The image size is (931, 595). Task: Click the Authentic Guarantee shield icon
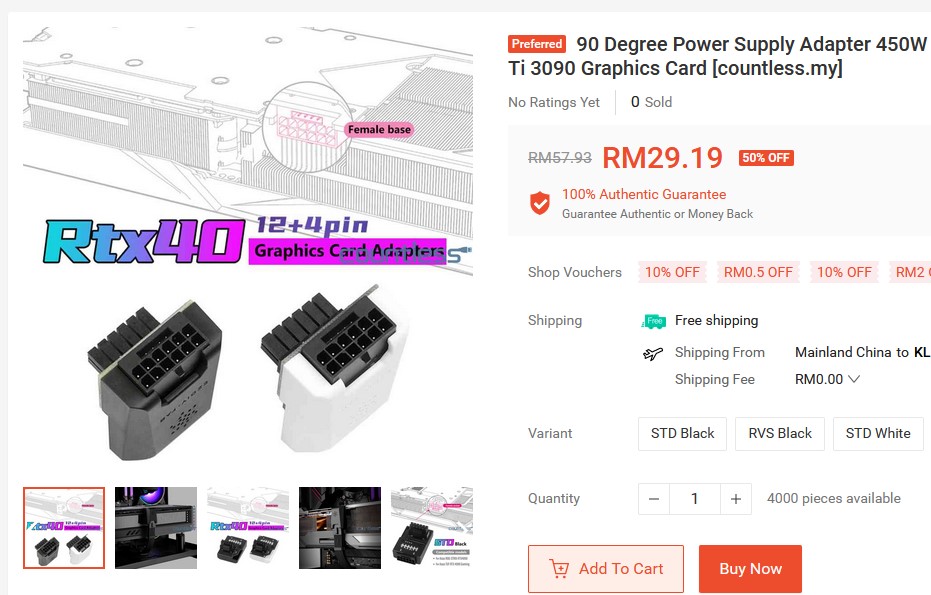(540, 203)
